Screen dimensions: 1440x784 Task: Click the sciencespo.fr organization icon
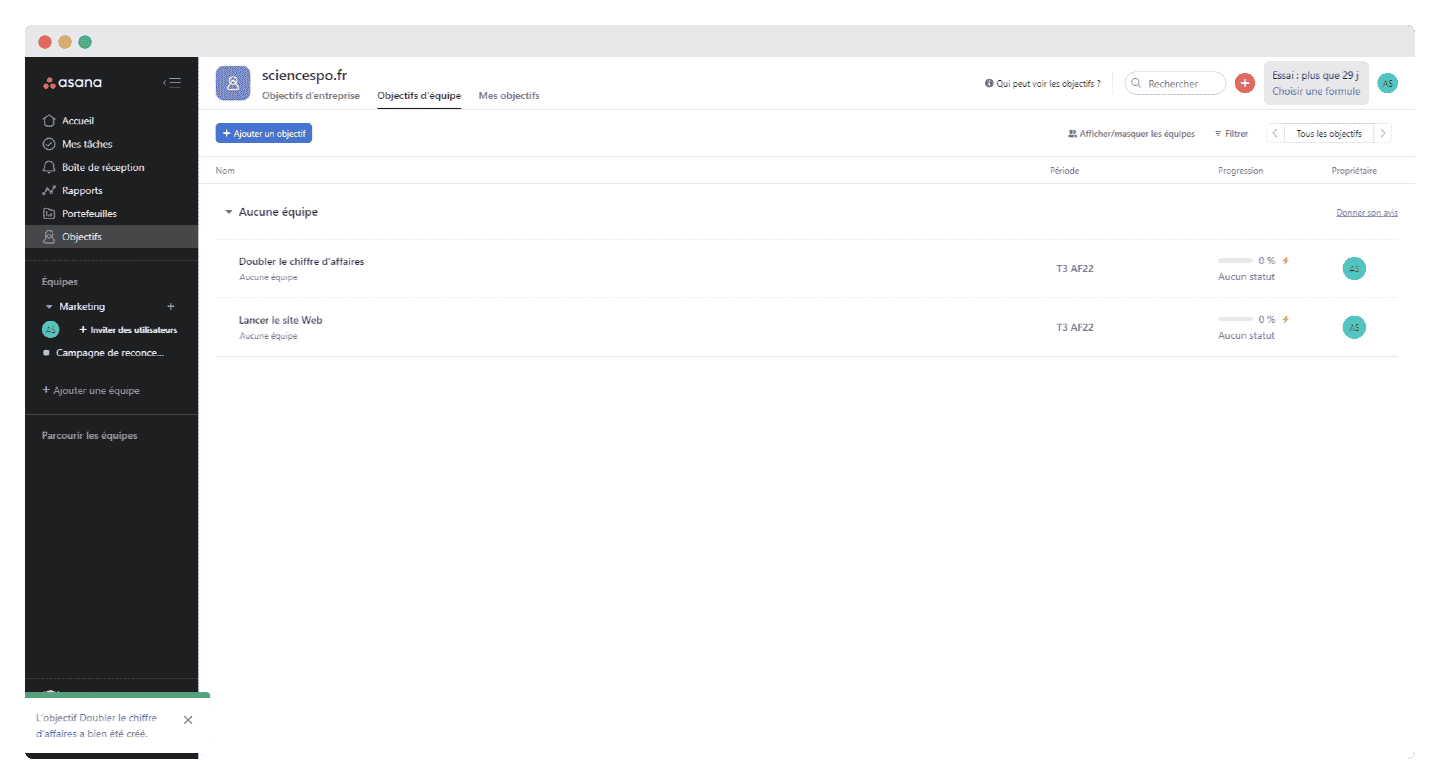[233, 84]
